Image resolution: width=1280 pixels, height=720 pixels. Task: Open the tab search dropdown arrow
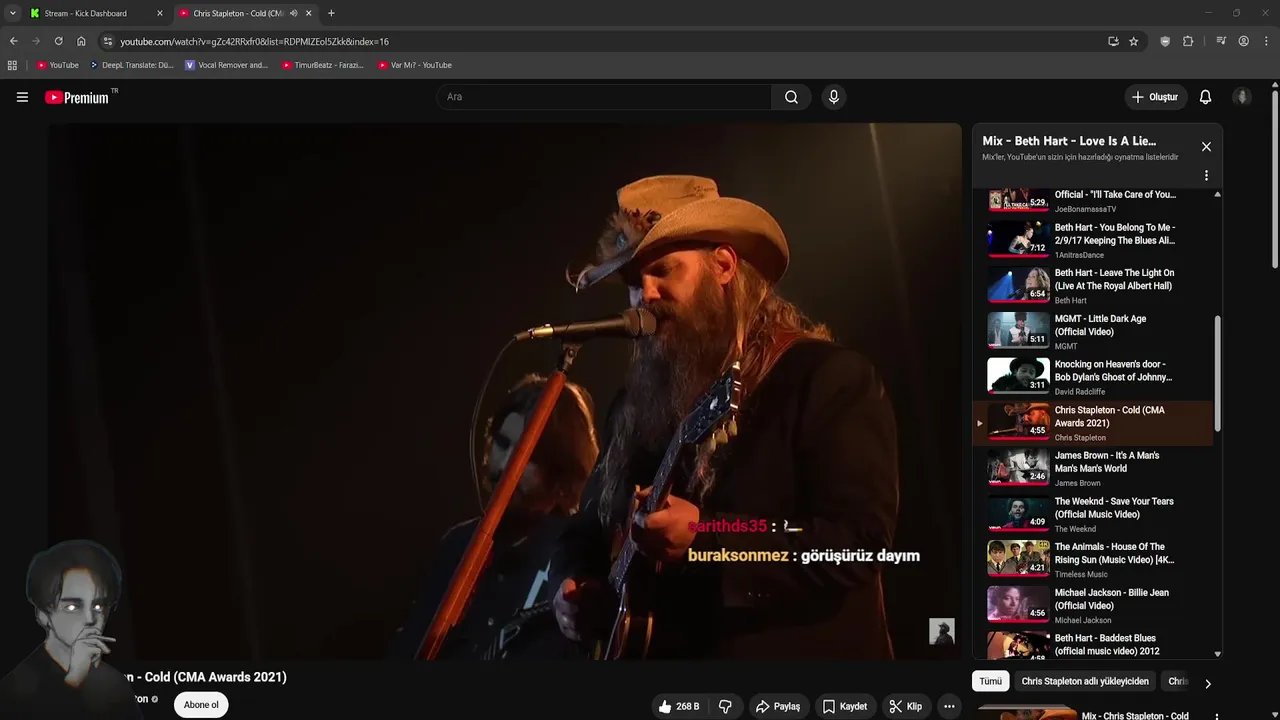[12, 13]
